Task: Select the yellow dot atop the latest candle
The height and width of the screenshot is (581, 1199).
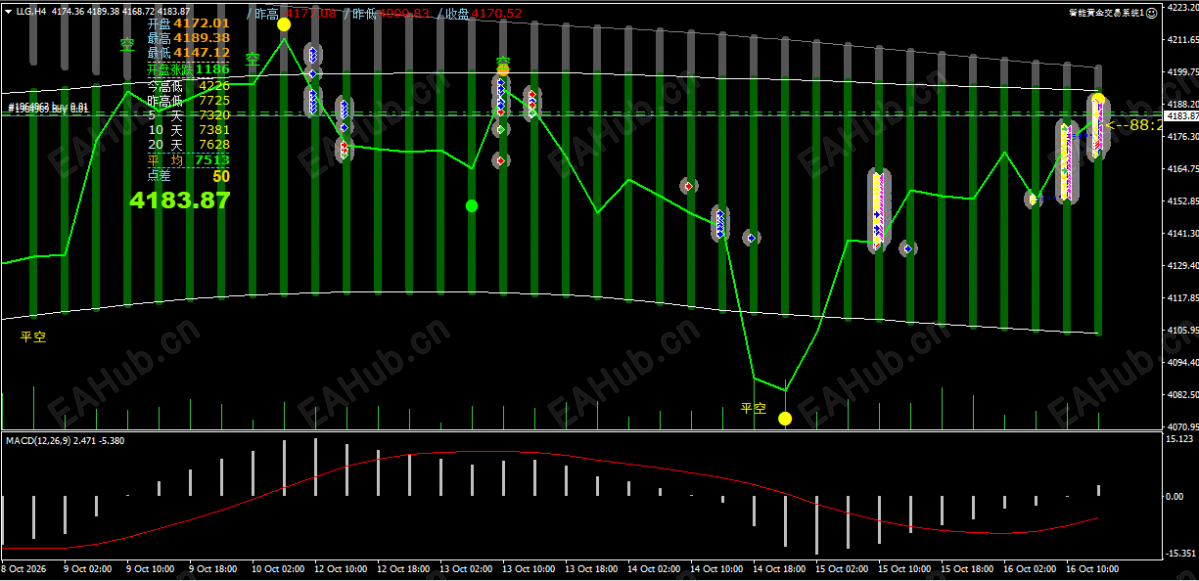Action: click(x=1098, y=99)
